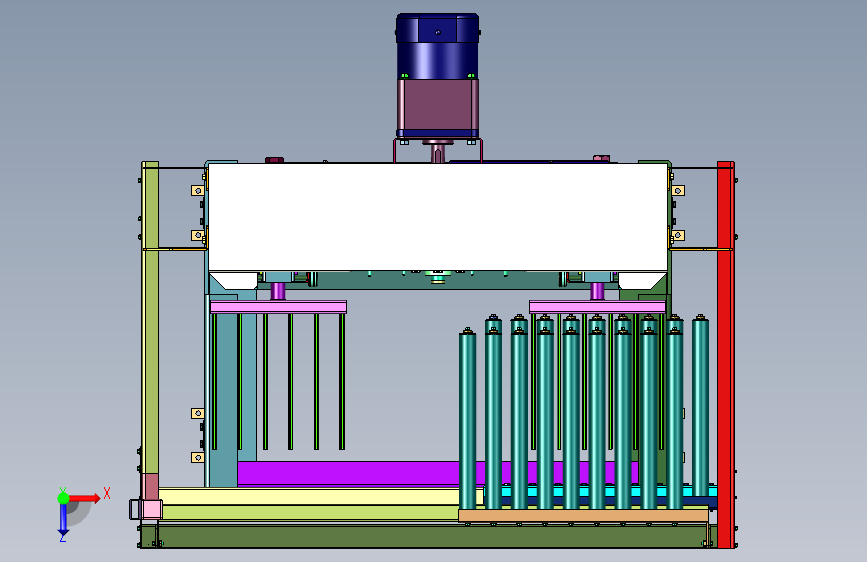
Task: Pick the right pink plate above cylinders
Action: click(x=597, y=307)
